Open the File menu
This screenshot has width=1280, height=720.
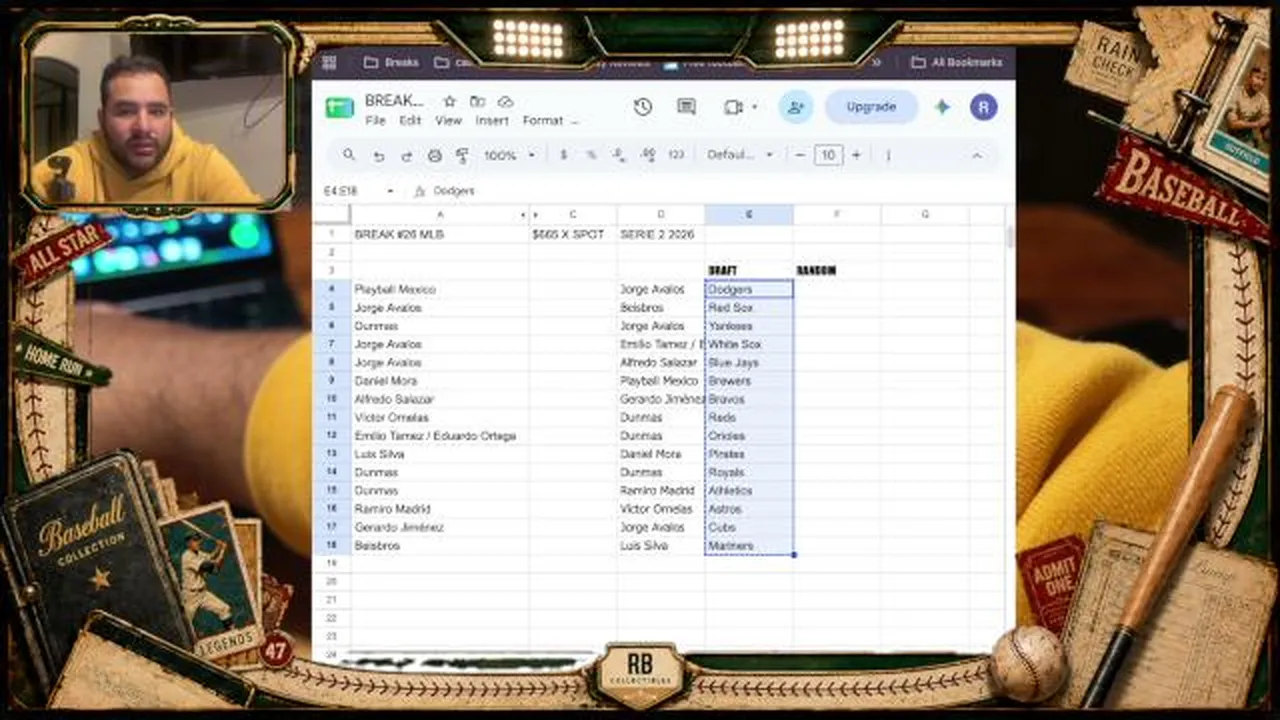click(x=375, y=121)
